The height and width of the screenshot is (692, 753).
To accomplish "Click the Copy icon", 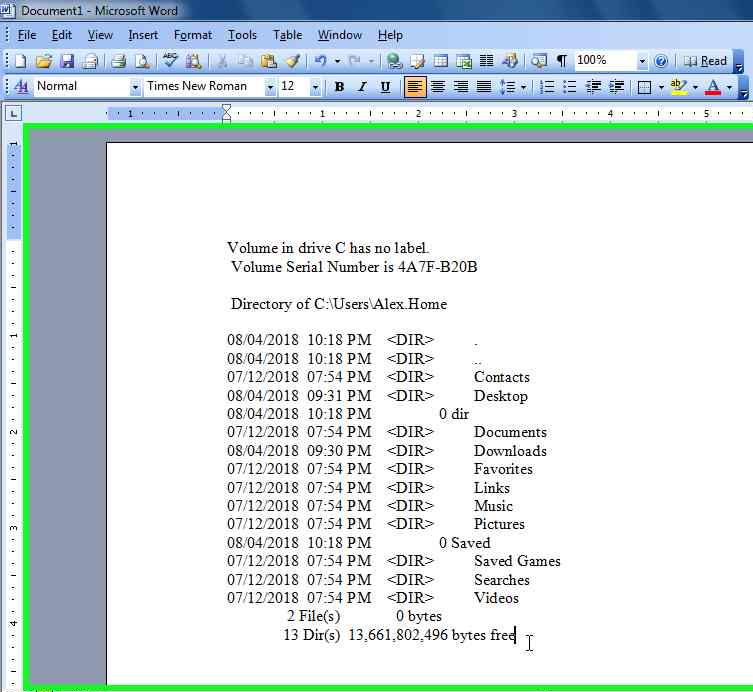I will (245, 61).
